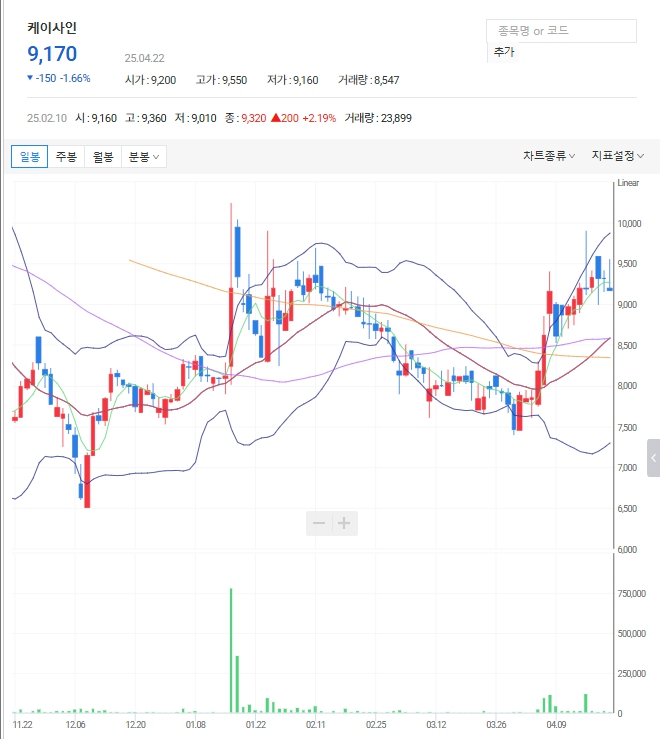Click the change value -150 -1.66%
Screen dimensions: 665x739
(59, 78)
